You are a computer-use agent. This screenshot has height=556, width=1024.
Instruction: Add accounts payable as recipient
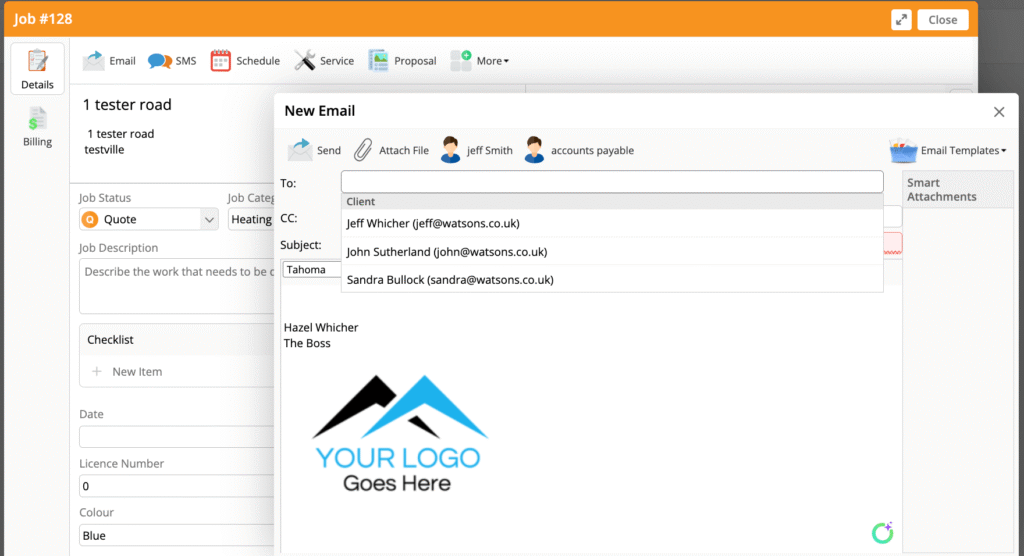(x=579, y=150)
